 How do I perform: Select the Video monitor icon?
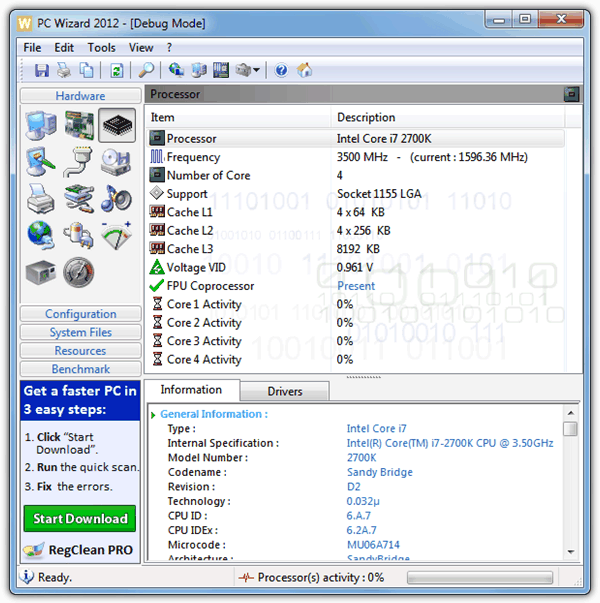(41, 162)
